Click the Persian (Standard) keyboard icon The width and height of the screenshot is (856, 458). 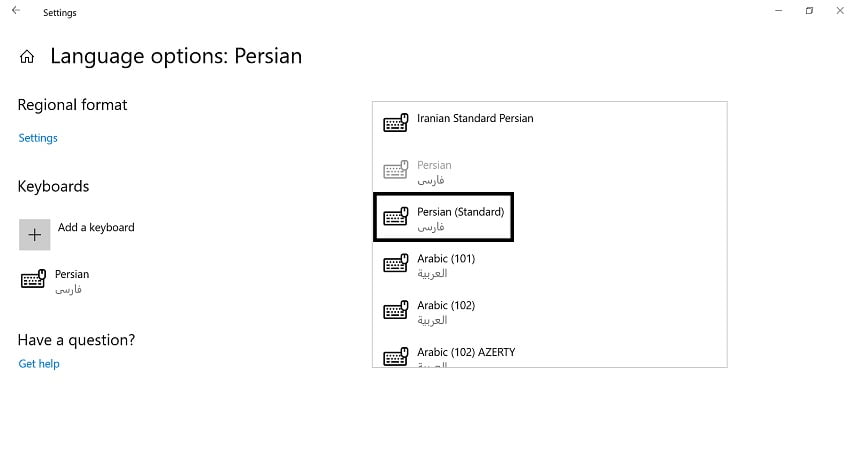(x=396, y=217)
